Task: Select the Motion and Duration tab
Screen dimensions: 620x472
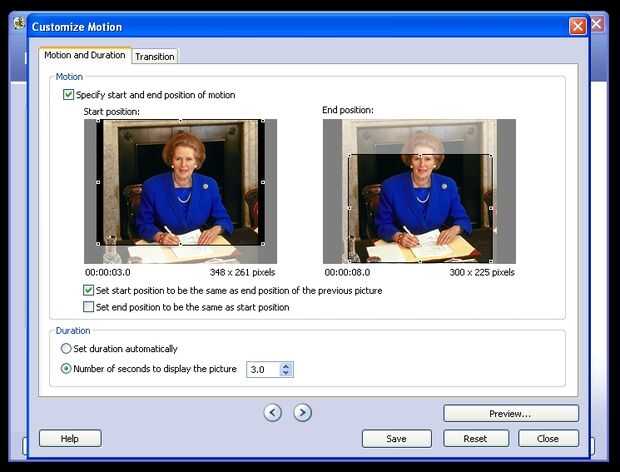Action: (x=85, y=55)
